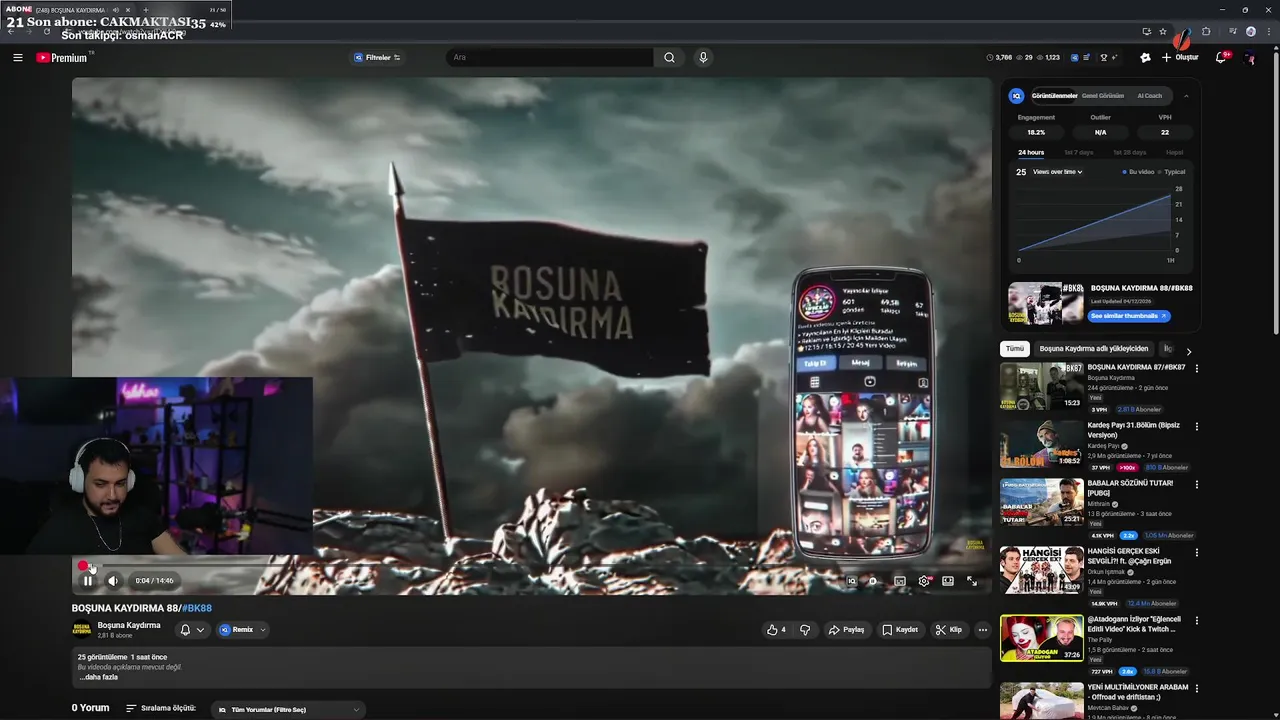Toggle the Bu video chart legend
Screen dimensions: 1280x720
(1138, 172)
